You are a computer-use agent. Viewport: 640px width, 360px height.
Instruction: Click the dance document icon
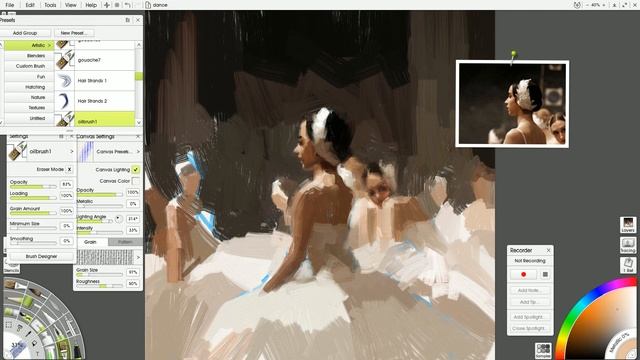pyautogui.click(x=148, y=5)
